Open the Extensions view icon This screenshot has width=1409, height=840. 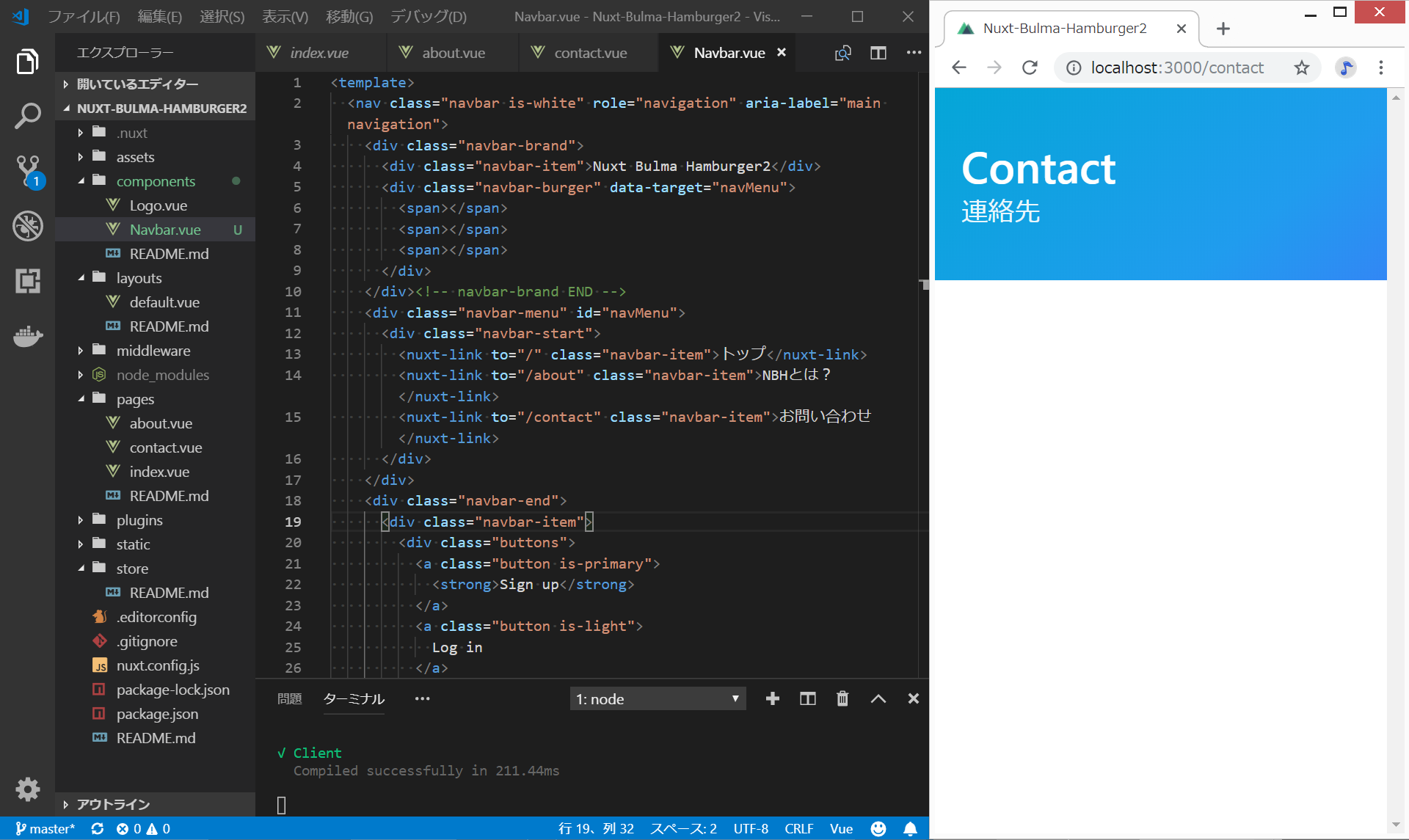coord(27,281)
